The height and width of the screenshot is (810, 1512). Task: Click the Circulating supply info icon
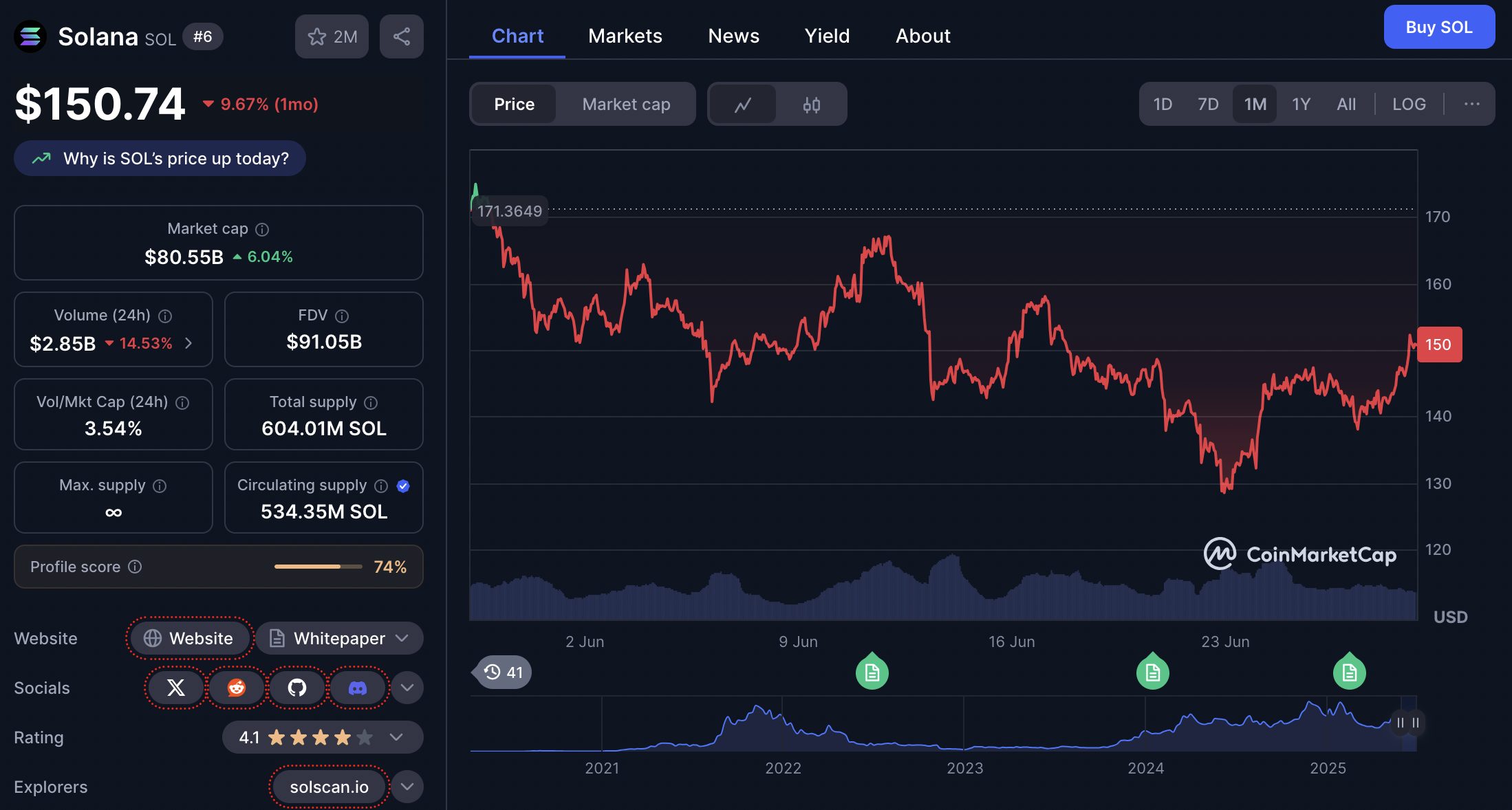click(x=381, y=486)
